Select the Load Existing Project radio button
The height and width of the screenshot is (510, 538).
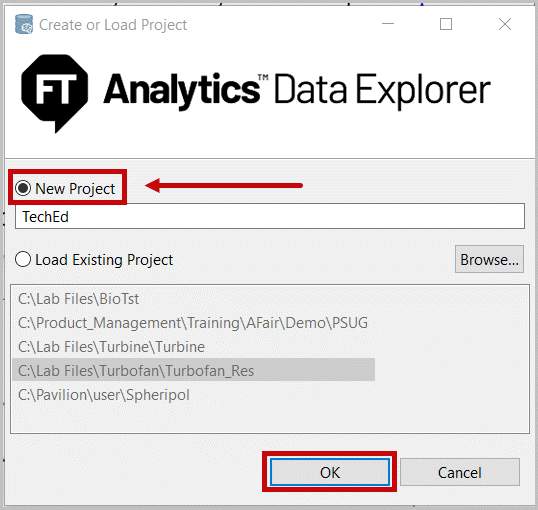(23, 259)
